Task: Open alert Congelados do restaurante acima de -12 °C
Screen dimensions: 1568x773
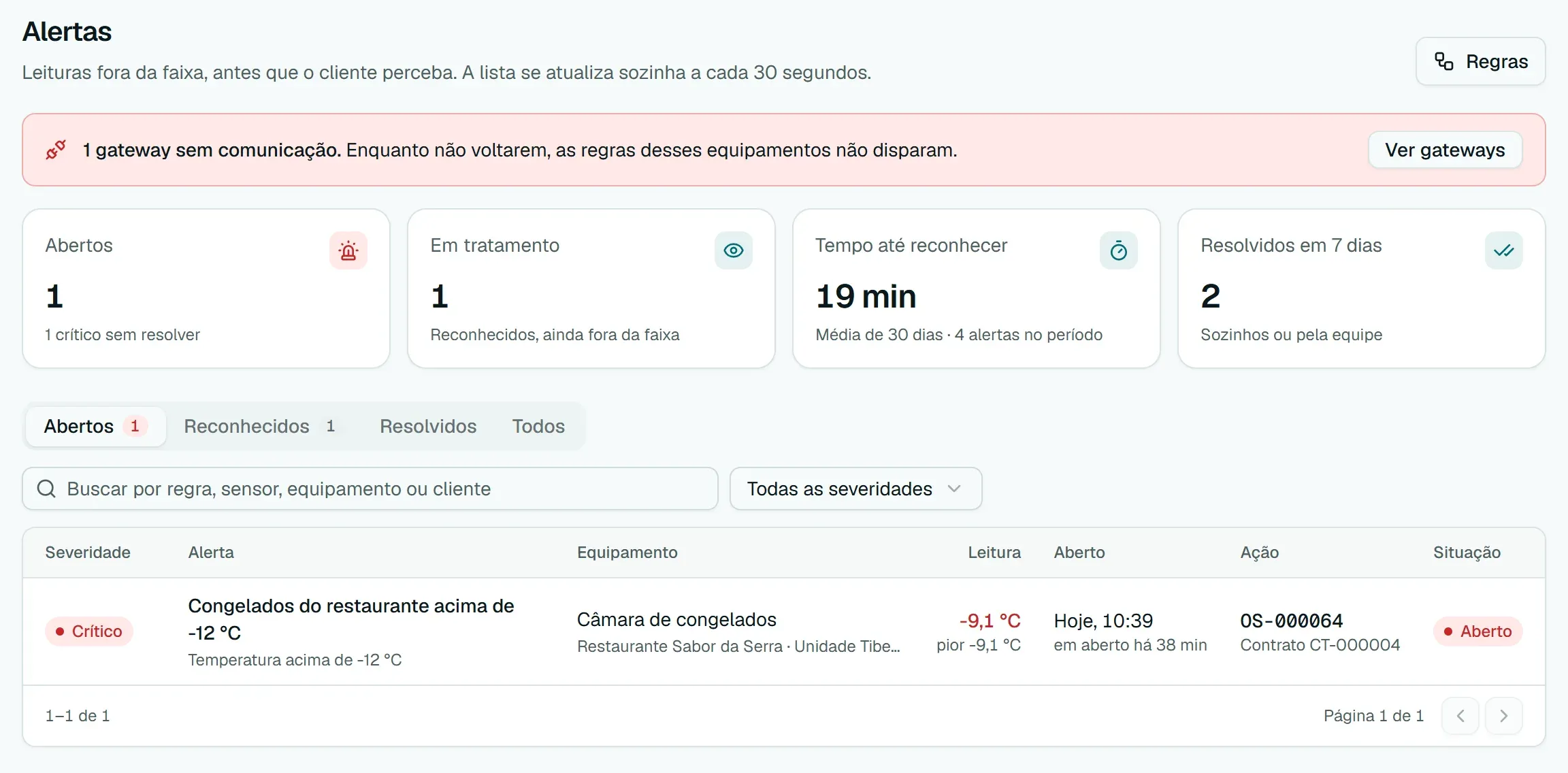Action: [351, 619]
